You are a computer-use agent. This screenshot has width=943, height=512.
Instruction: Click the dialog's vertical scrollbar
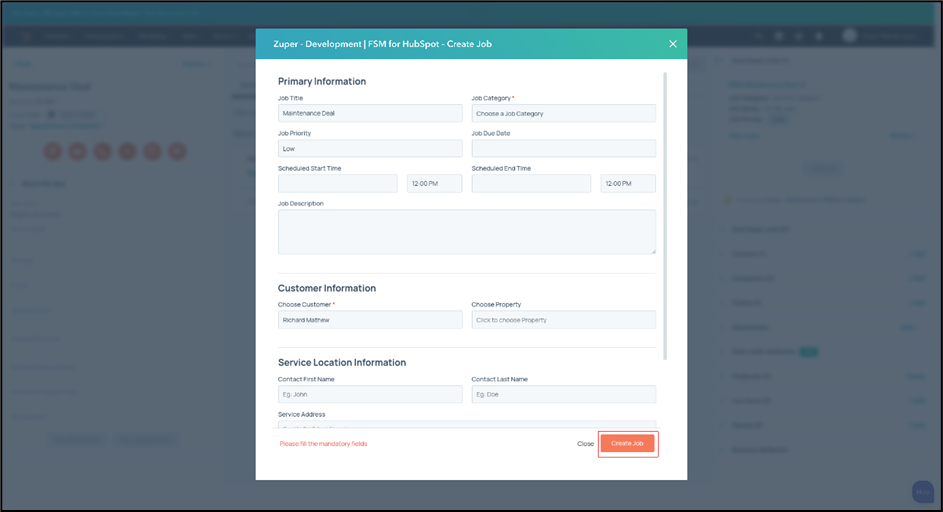tap(665, 217)
